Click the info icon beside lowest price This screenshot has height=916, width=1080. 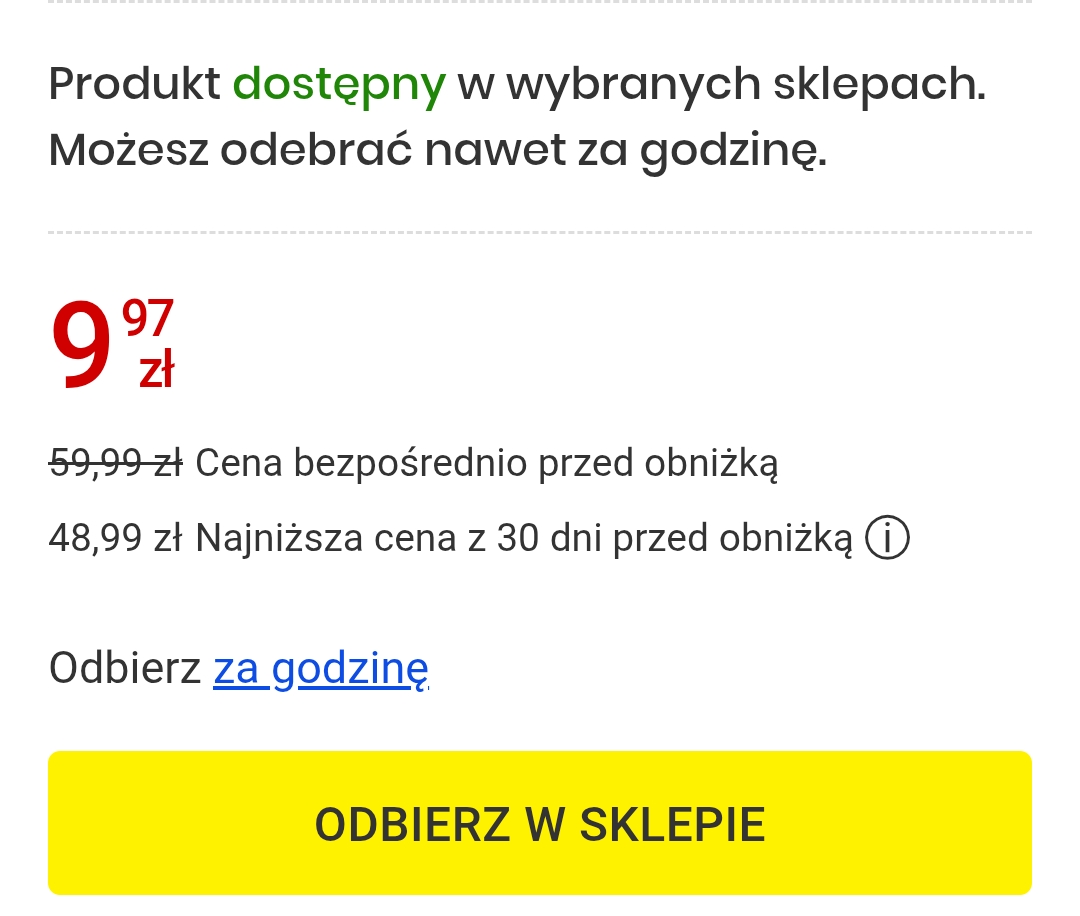point(887,539)
